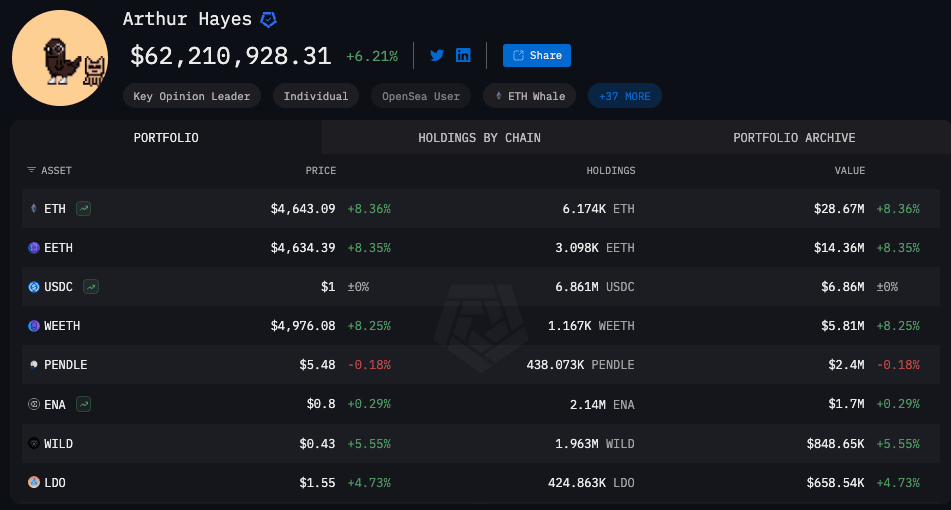Viewport: 951px width, 510px height.
Task: Click EETH price $4,634.39
Action: click(303, 247)
